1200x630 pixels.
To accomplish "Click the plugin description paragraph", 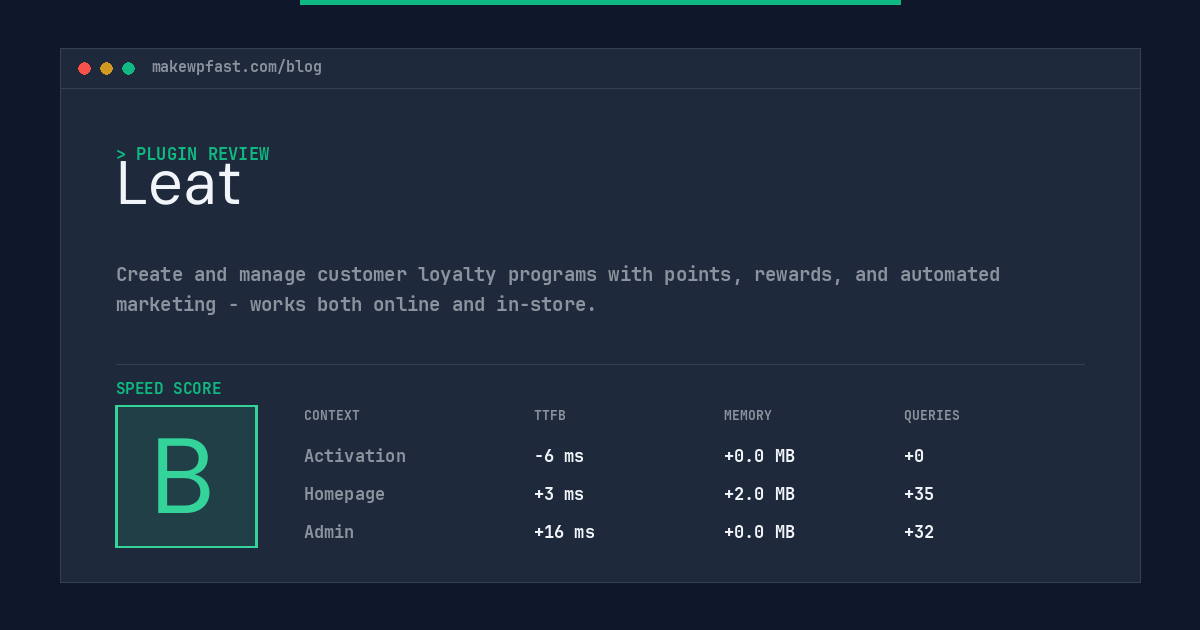I will coord(558,289).
